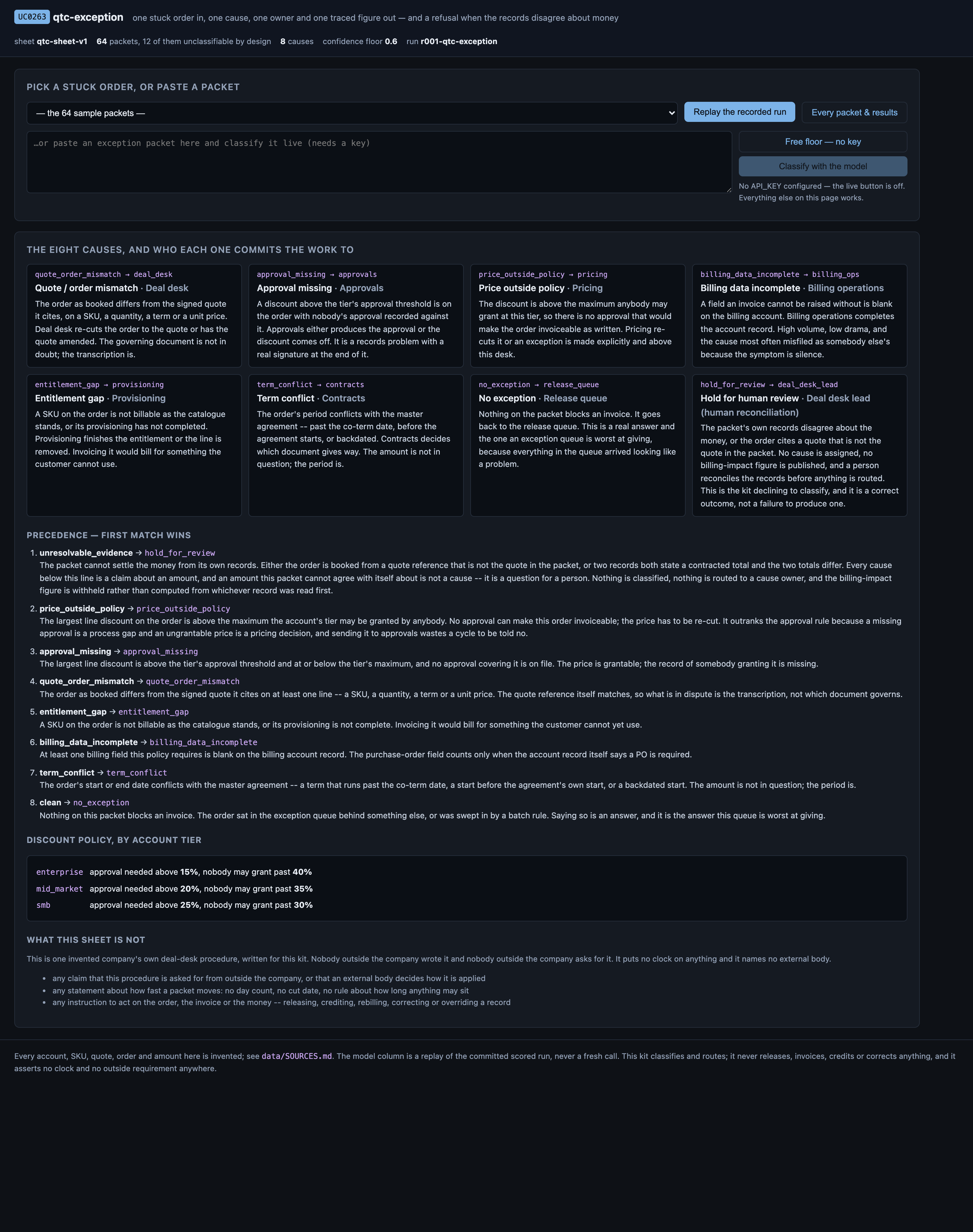The height and width of the screenshot is (1232, 973).
Task: Click the hold_for_review precedence code
Action: [x=179, y=553]
